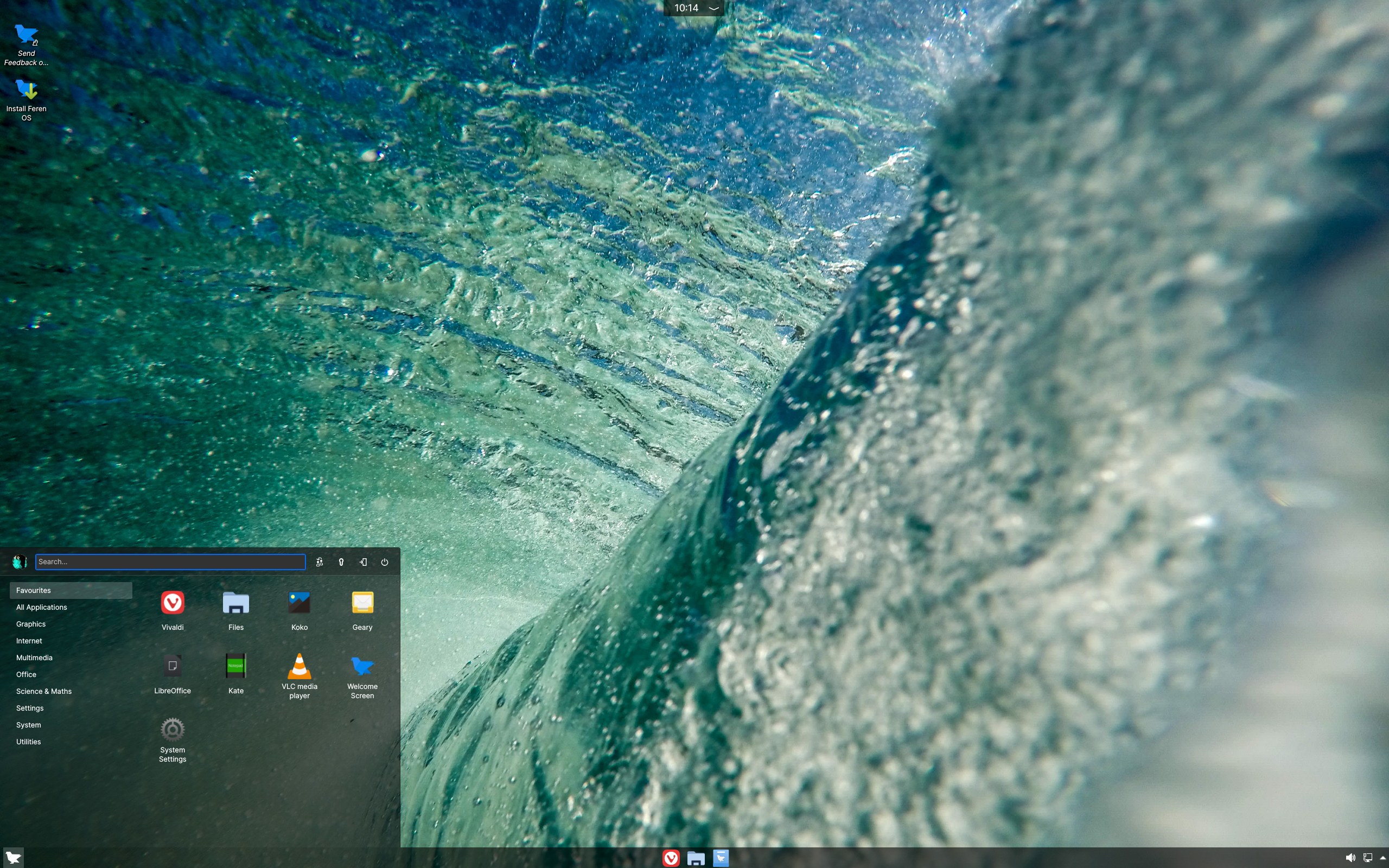Click the lock screen keyhole icon
The image size is (1389, 868).
(x=341, y=562)
